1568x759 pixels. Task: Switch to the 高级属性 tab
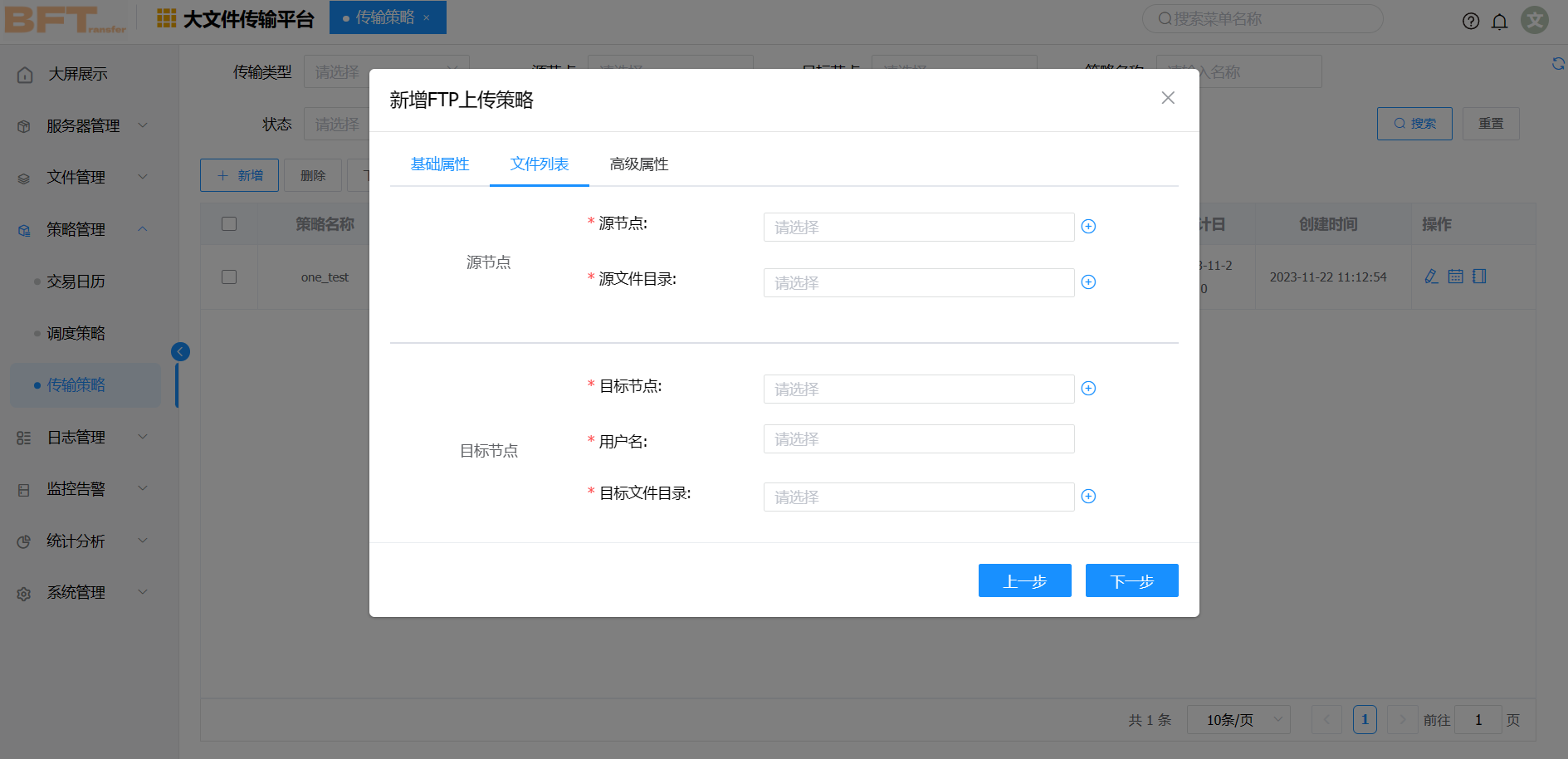[x=638, y=164]
